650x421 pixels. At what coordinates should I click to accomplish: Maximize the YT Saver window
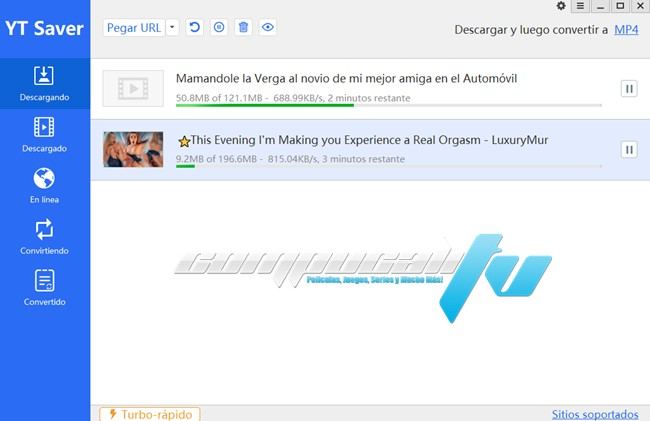click(x=620, y=6)
